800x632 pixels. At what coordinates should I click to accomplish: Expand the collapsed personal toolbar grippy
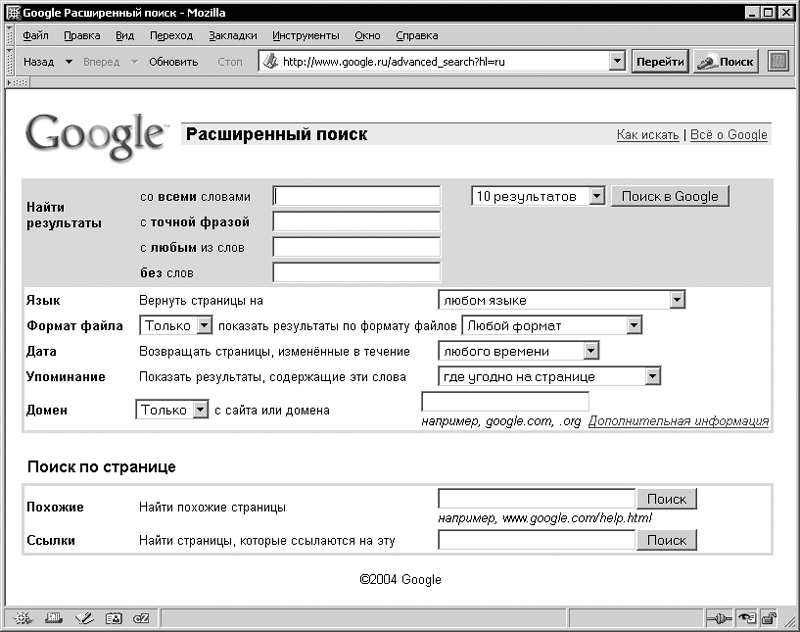(x=18, y=82)
